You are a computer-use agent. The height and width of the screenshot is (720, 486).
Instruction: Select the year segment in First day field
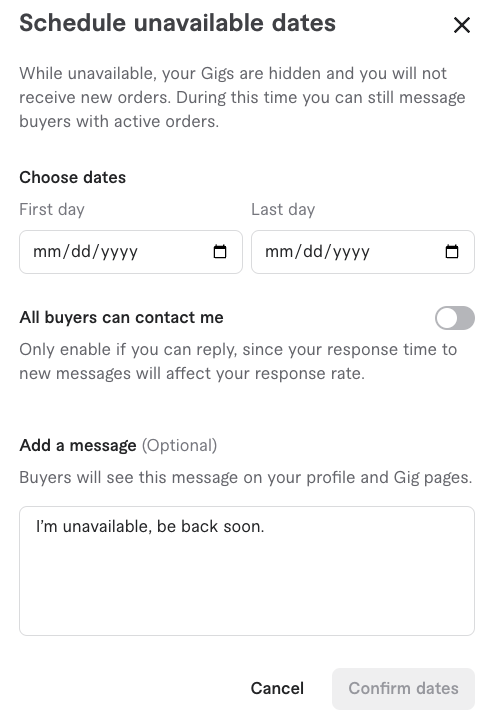(x=119, y=252)
